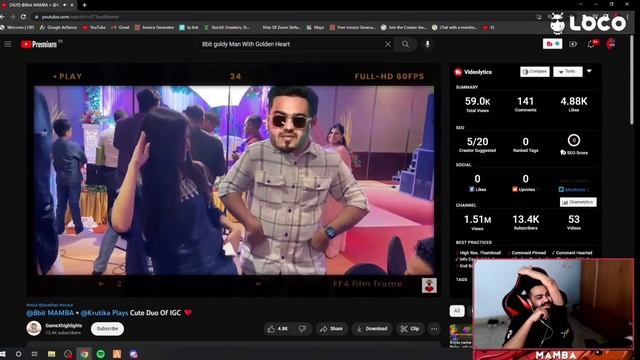This screenshot has width=640, height=360.
Task: Start voice search with microphone icon
Action: [427, 44]
